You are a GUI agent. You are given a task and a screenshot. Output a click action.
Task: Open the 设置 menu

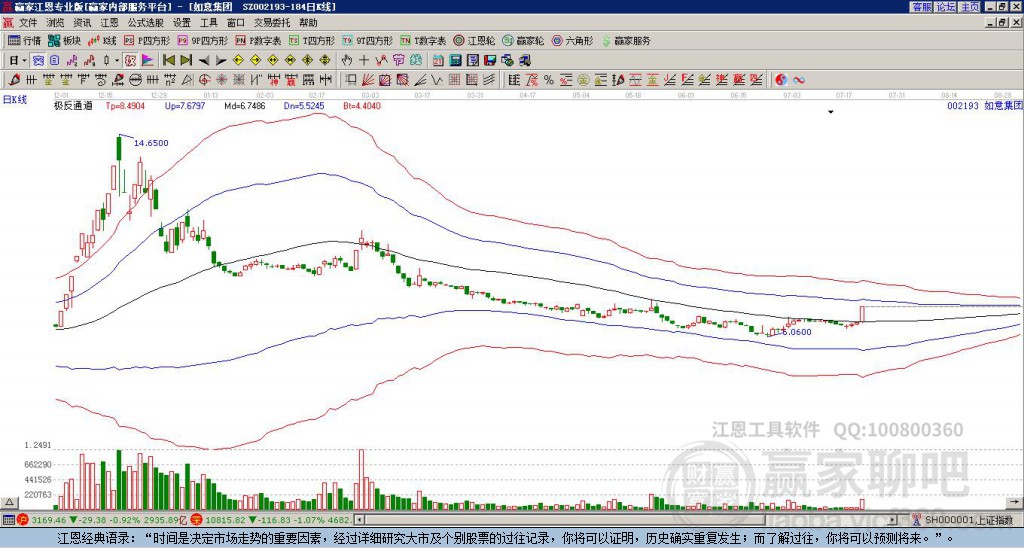(x=182, y=23)
